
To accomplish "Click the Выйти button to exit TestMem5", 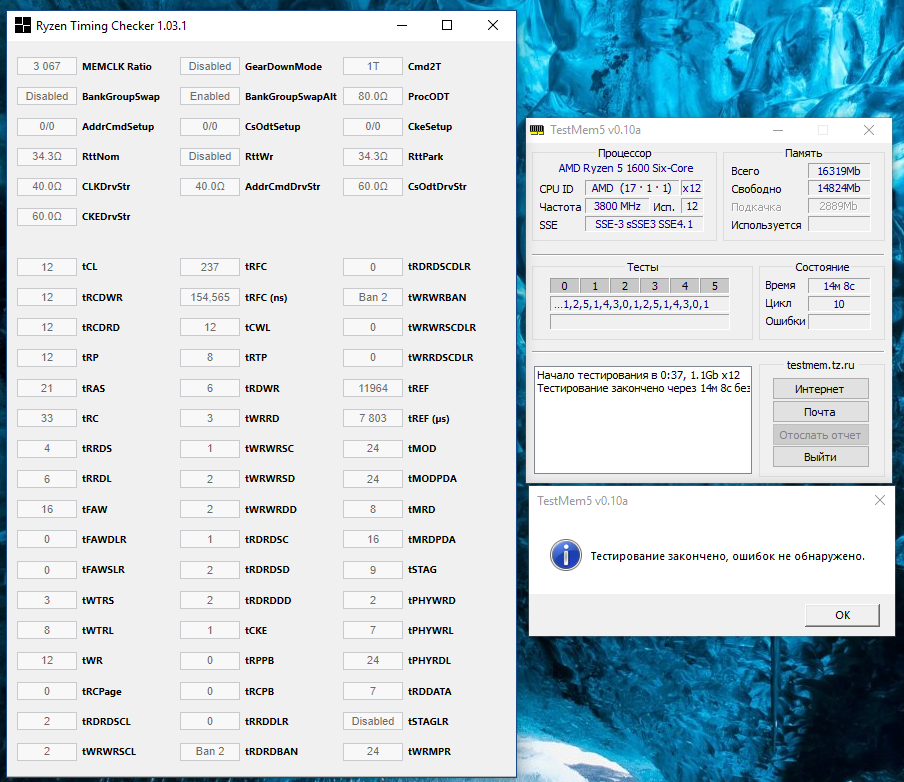I will click(x=820, y=457).
